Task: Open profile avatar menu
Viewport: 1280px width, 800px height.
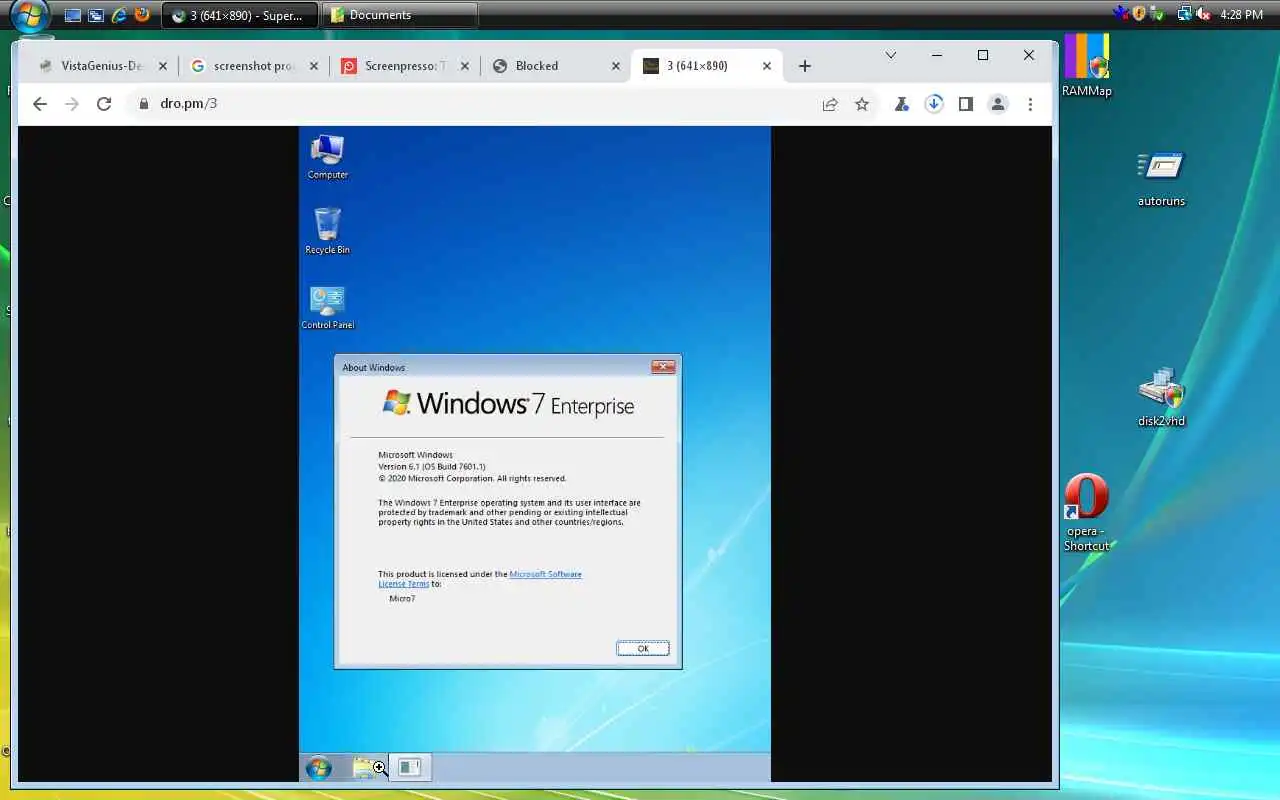Action: pyautogui.click(x=998, y=104)
